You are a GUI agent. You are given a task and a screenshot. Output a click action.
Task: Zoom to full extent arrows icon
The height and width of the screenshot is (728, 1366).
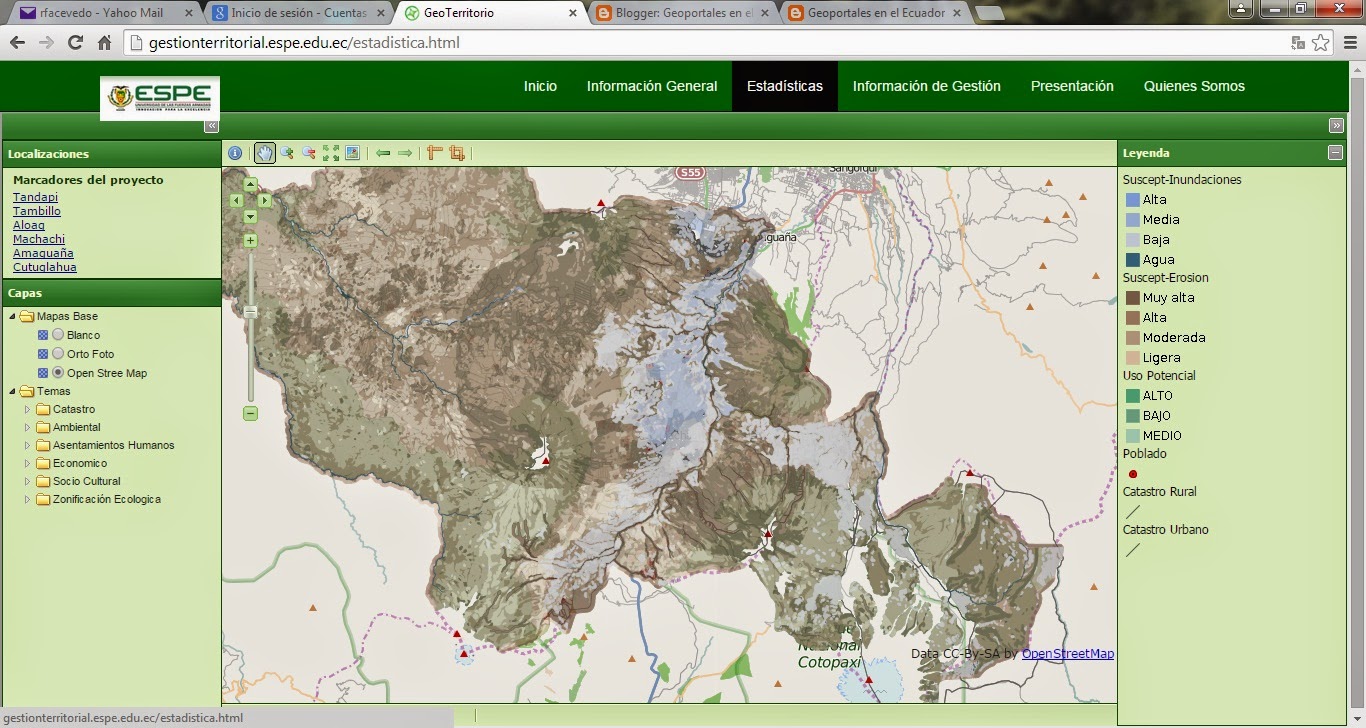pyautogui.click(x=331, y=153)
